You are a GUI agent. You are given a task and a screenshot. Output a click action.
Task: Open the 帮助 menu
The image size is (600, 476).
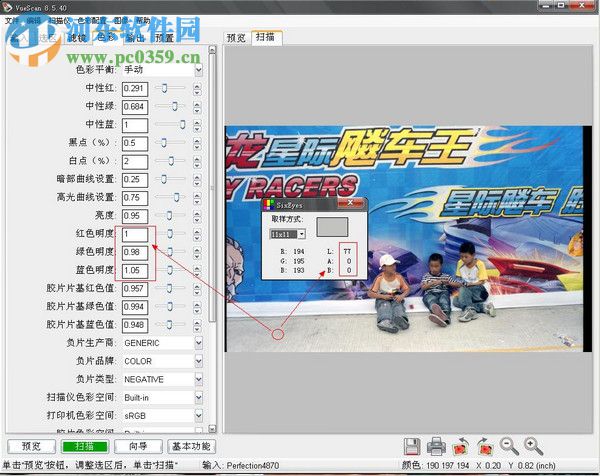[143, 21]
